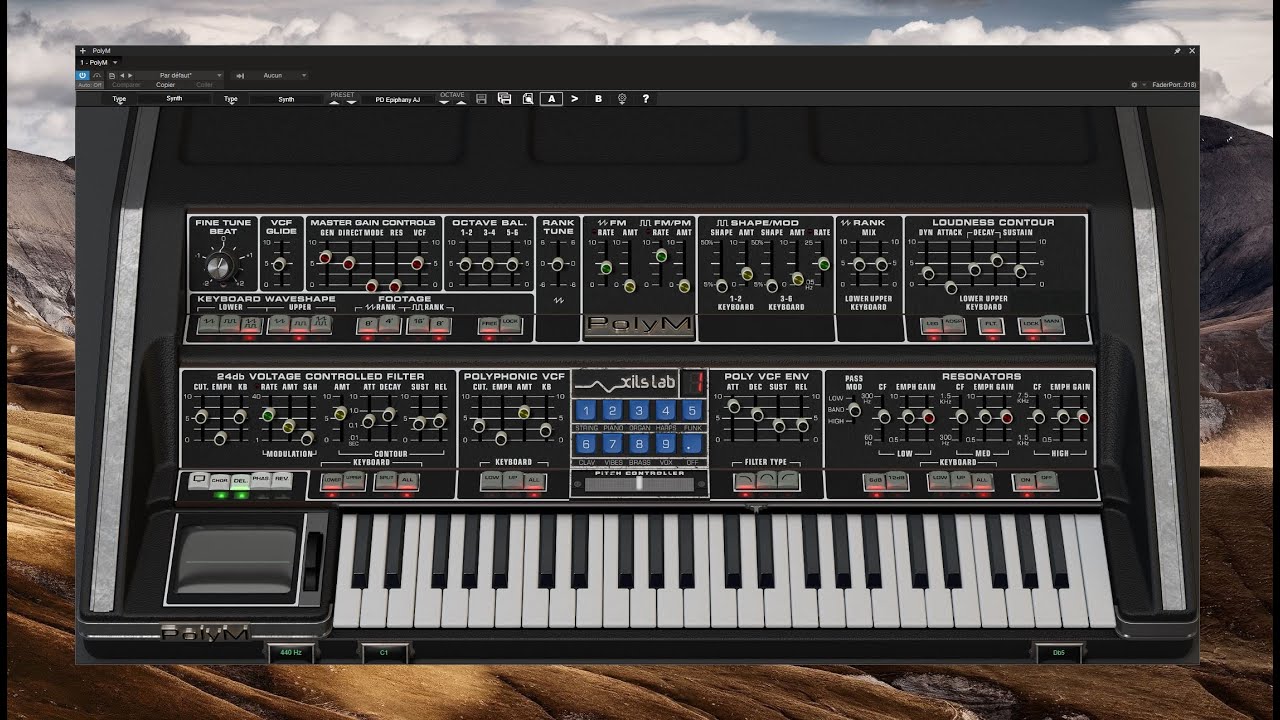Click the Copier button
Image resolution: width=1280 pixels, height=720 pixels.
click(166, 85)
